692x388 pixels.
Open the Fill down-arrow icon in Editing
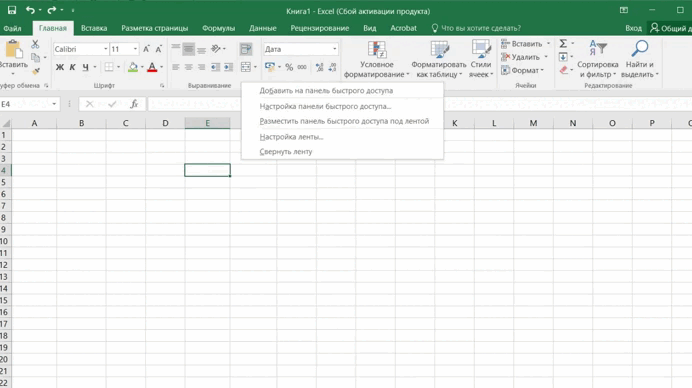coord(563,57)
